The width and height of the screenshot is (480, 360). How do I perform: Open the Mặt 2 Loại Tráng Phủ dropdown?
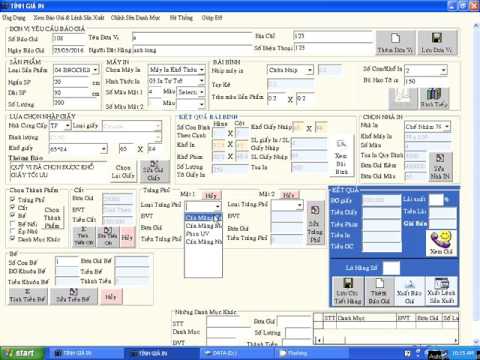[299, 205]
